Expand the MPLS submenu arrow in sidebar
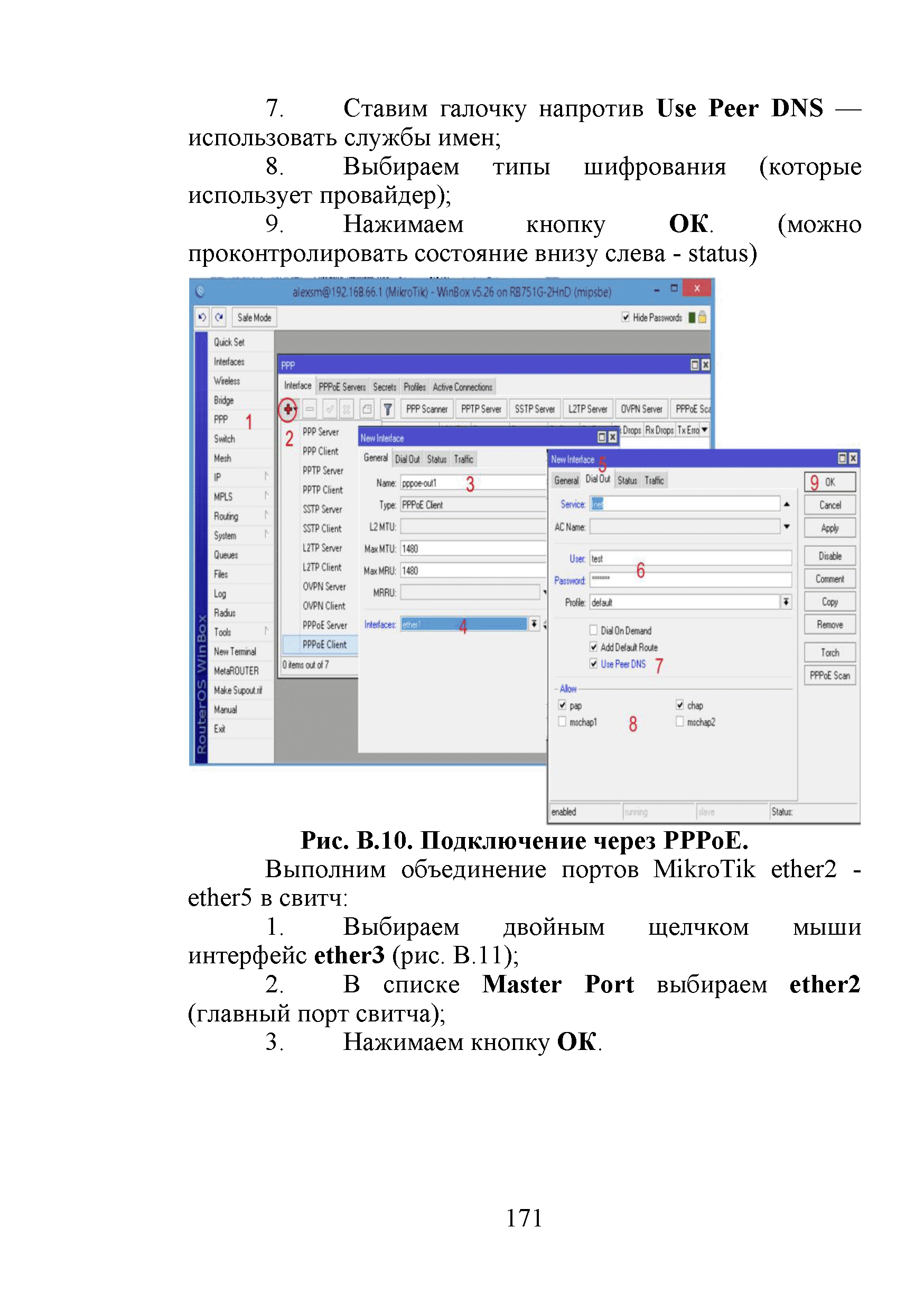This screenshot has width=924, height=1311. point(266,495)
